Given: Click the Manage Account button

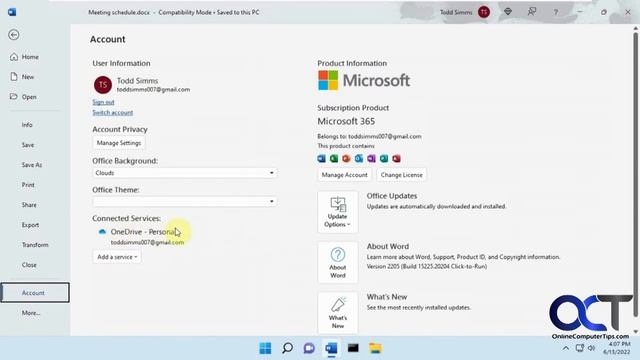Looking at the screenshot, I should [x=344, y=175].
